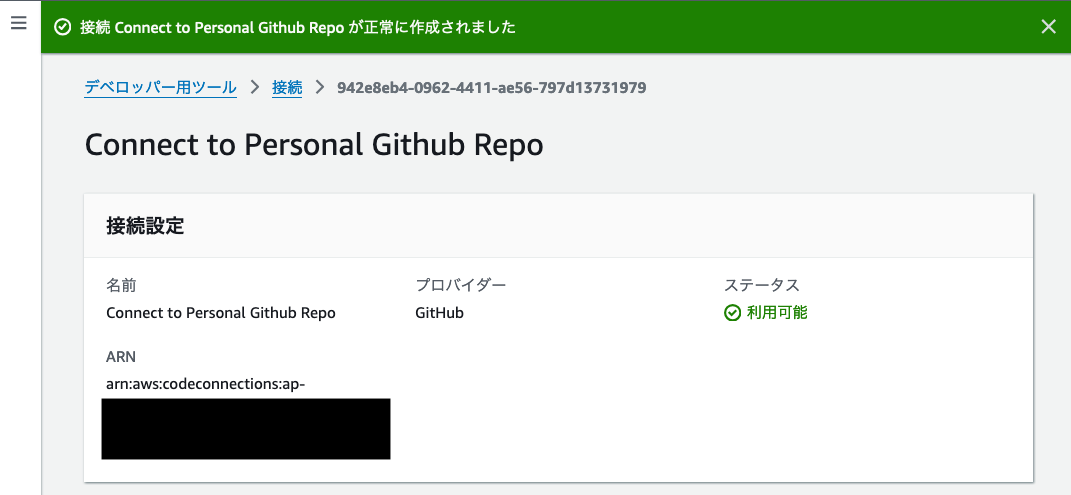The width and height of the screenshot is (1071, 495).
Task: Click the ステータス label
Action: click(x=762, y=285)
